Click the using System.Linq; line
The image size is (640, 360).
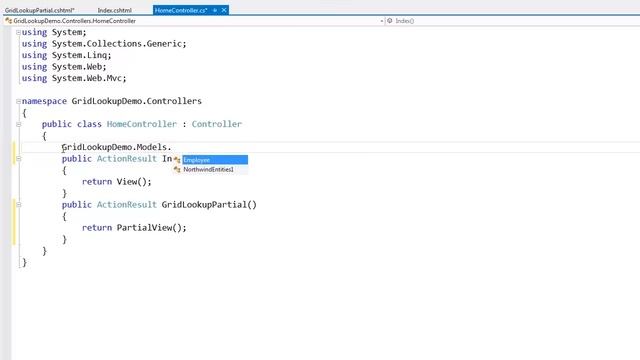(66, 55)
